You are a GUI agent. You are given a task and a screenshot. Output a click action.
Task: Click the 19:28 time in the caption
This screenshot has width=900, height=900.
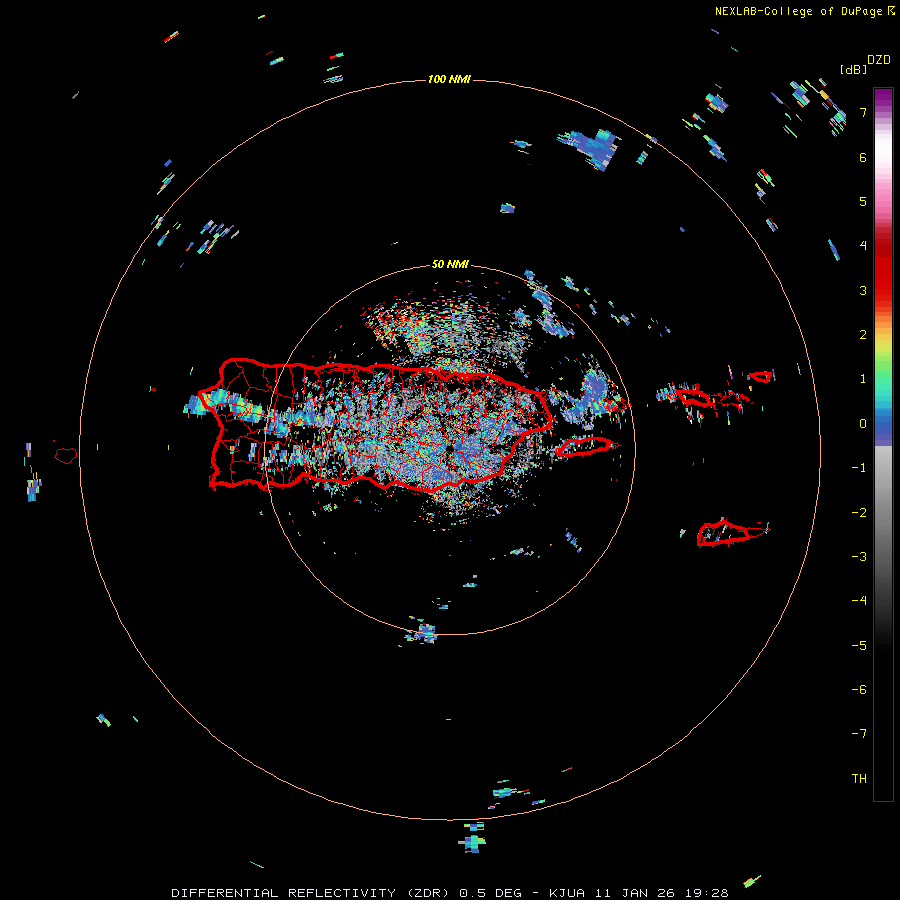click(x=707, y=893)
